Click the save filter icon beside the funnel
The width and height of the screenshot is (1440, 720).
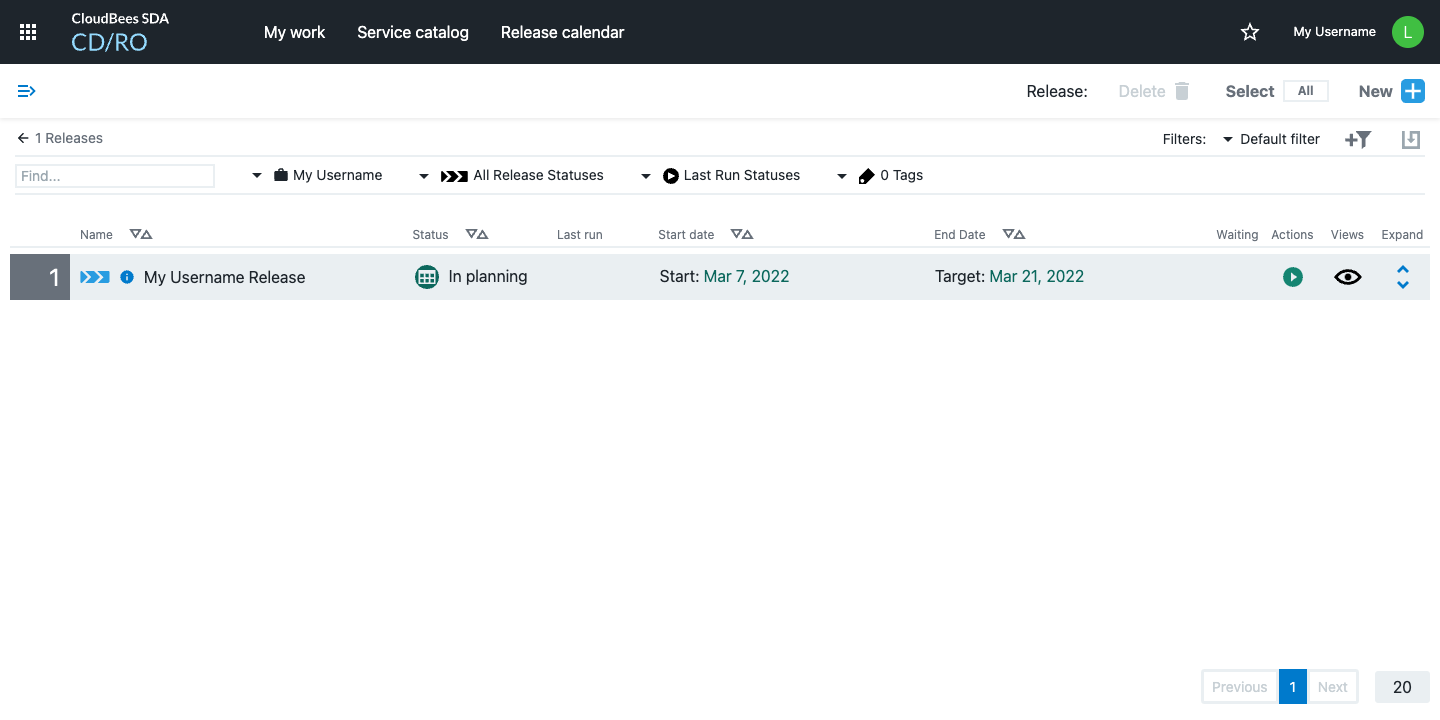[x=1410, y=139]
